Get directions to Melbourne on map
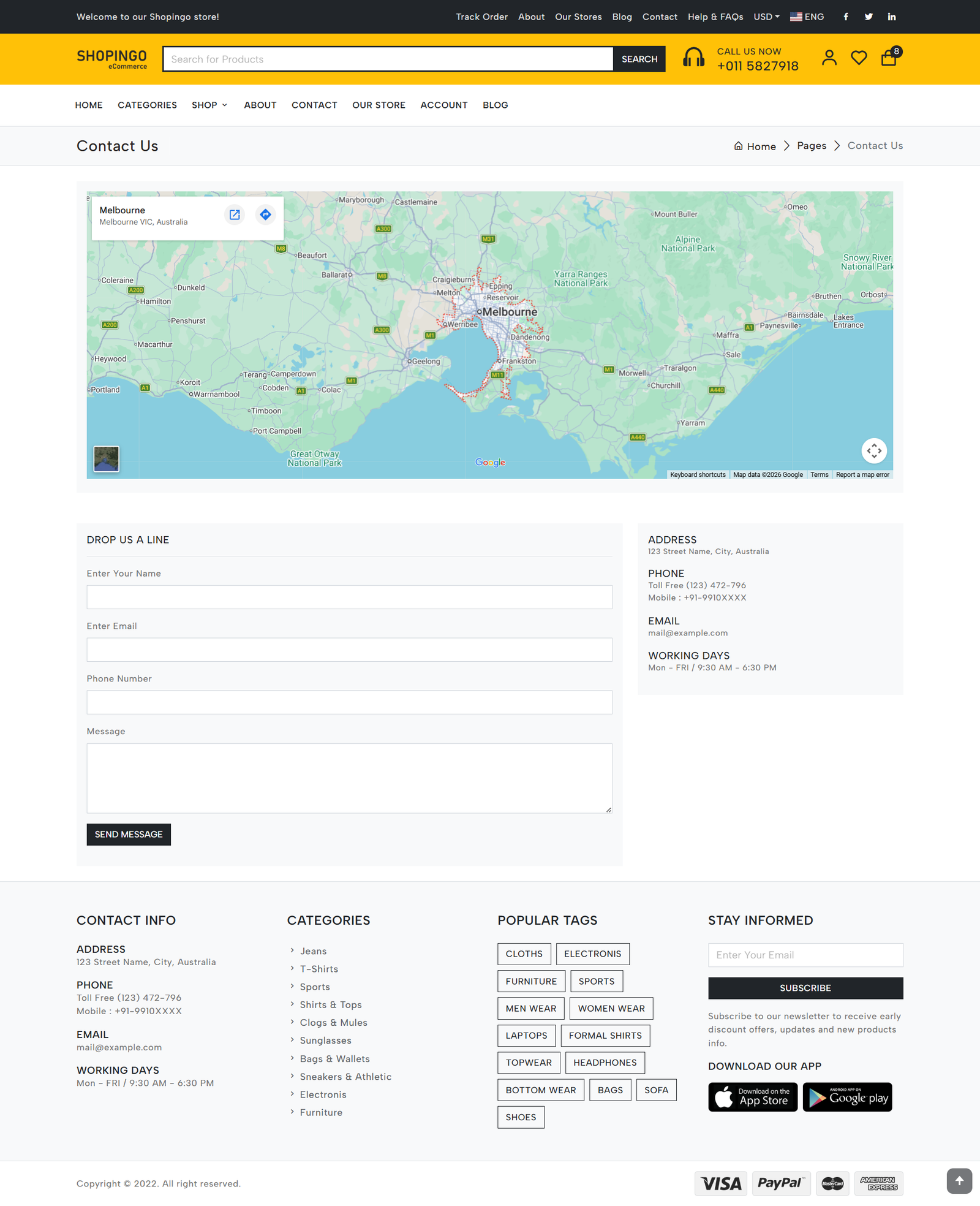The image size is (980, 1206). coord(265,214)
